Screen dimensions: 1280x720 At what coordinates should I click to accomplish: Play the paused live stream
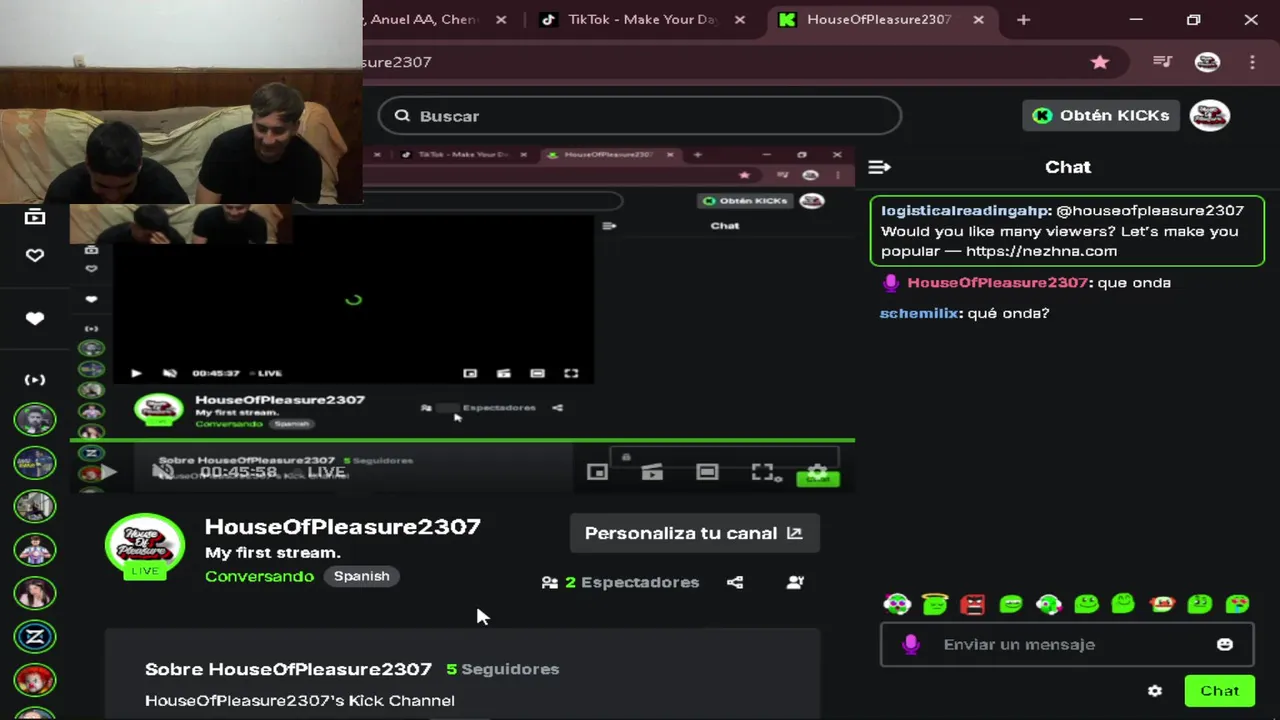click(x=108, y=472)
